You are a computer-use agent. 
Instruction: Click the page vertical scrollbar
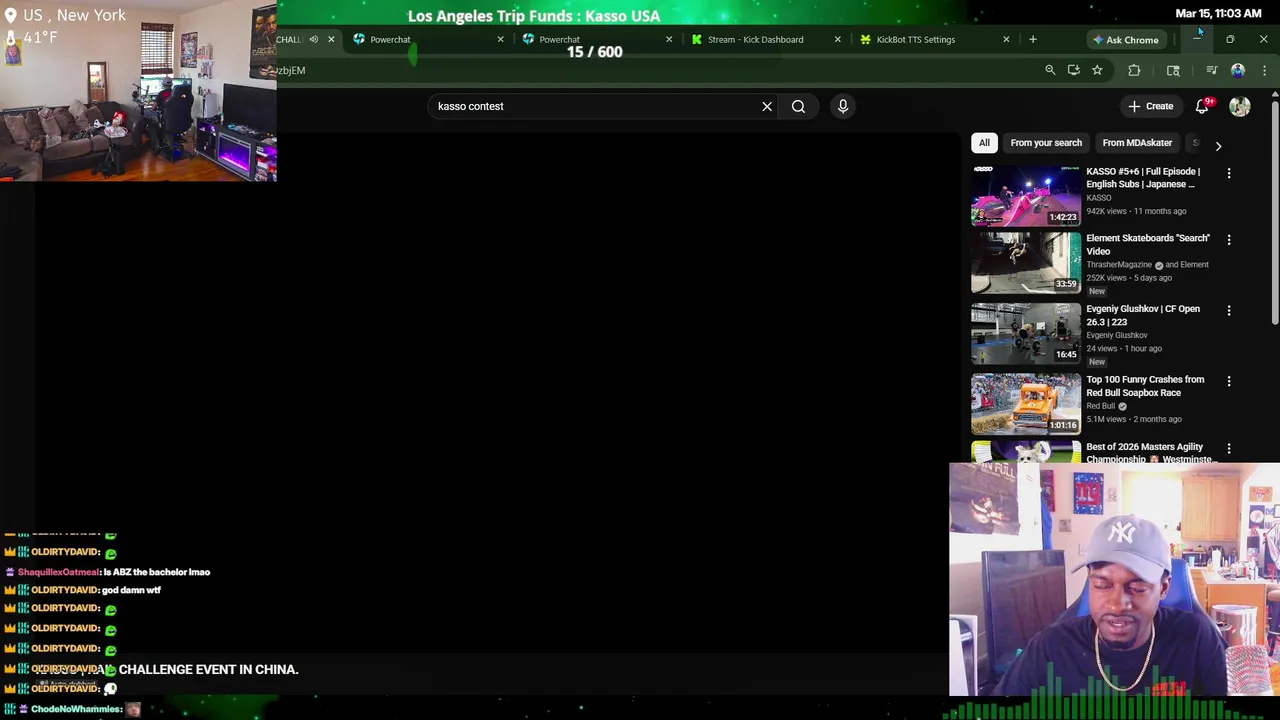(x=1275, y=212)
